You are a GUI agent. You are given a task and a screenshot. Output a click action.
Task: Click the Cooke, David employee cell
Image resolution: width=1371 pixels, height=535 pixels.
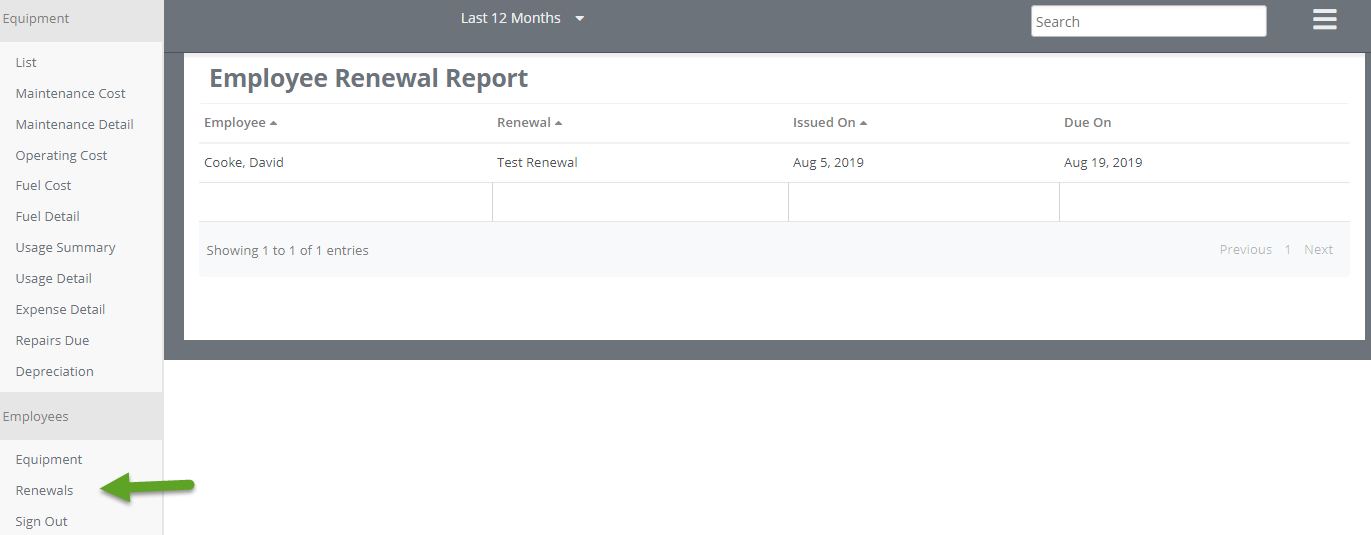(x=244, y=162)
